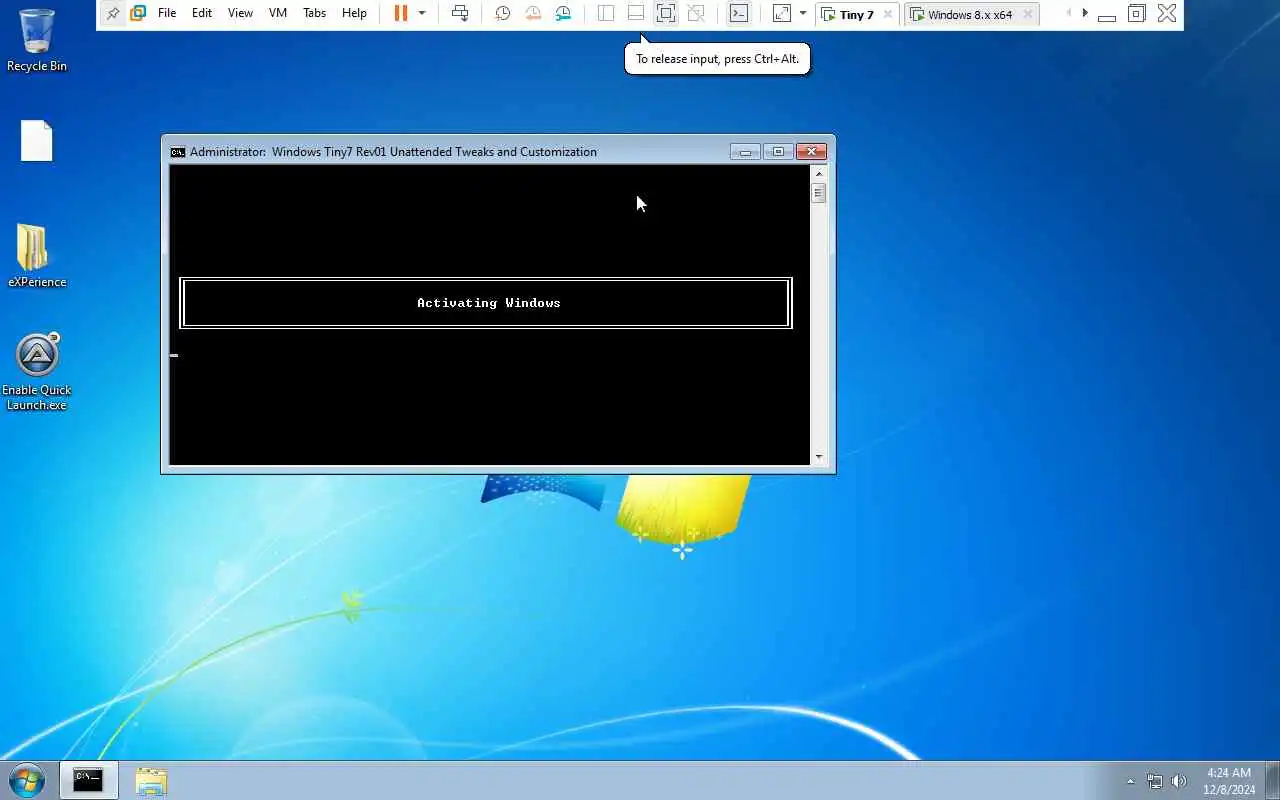This screenshot has height=800, width=1280.
Task: Click the full screen mode icon
Action: 666,13
